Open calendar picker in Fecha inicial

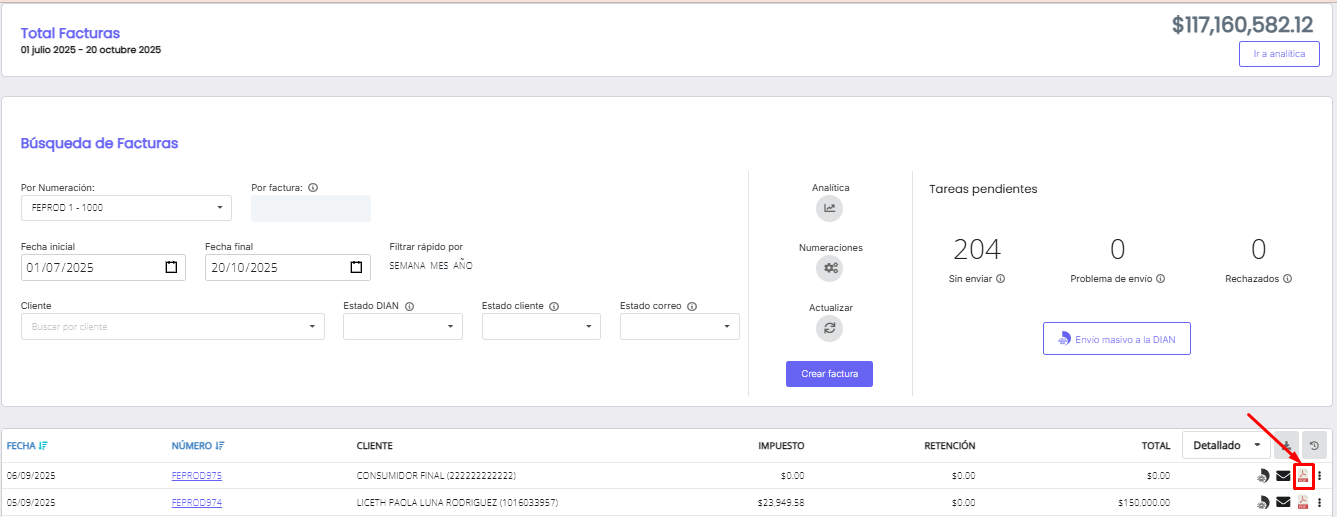(x=171, y=267)
